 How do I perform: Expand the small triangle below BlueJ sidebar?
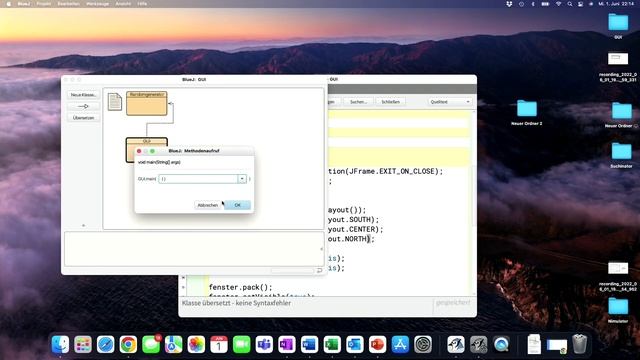point(83,225)
